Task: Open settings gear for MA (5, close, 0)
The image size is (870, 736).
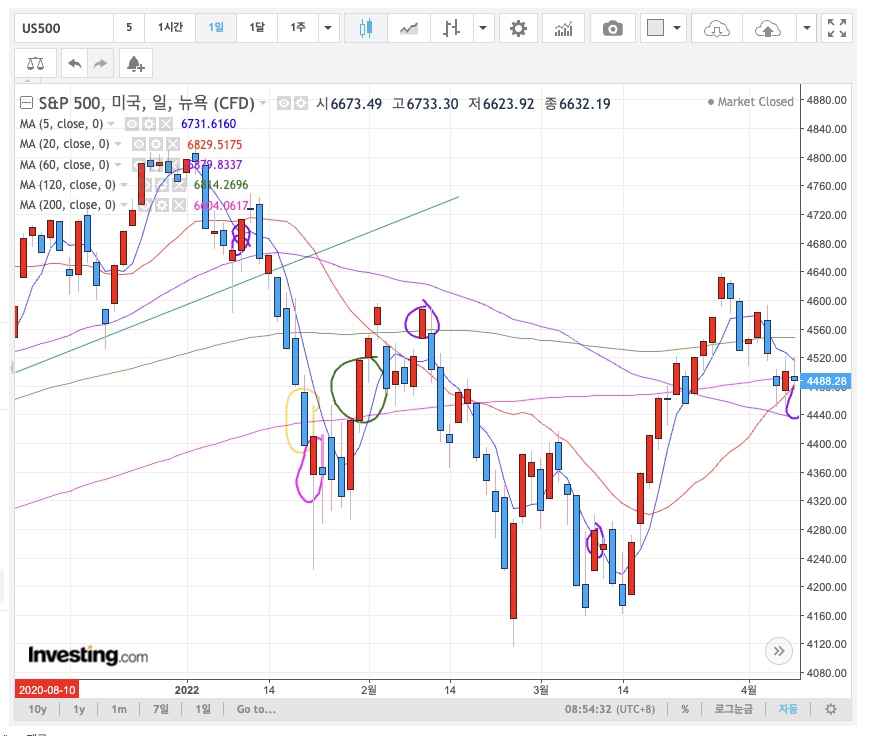Action: click(149, 124)
